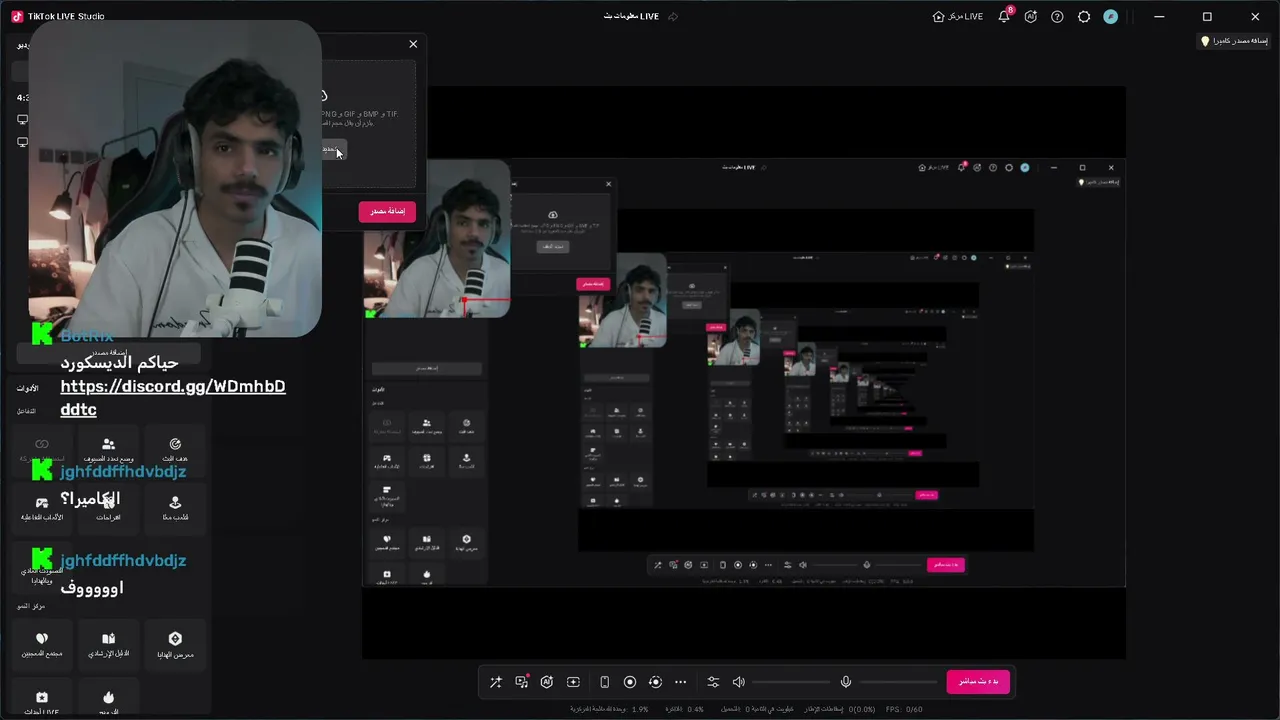Image resolution: width=1280 pixels, height=720 pixels.
Task: Open the AI tool in the bottom toolbar
Action: pyautogui.click(x=547, y=682)
